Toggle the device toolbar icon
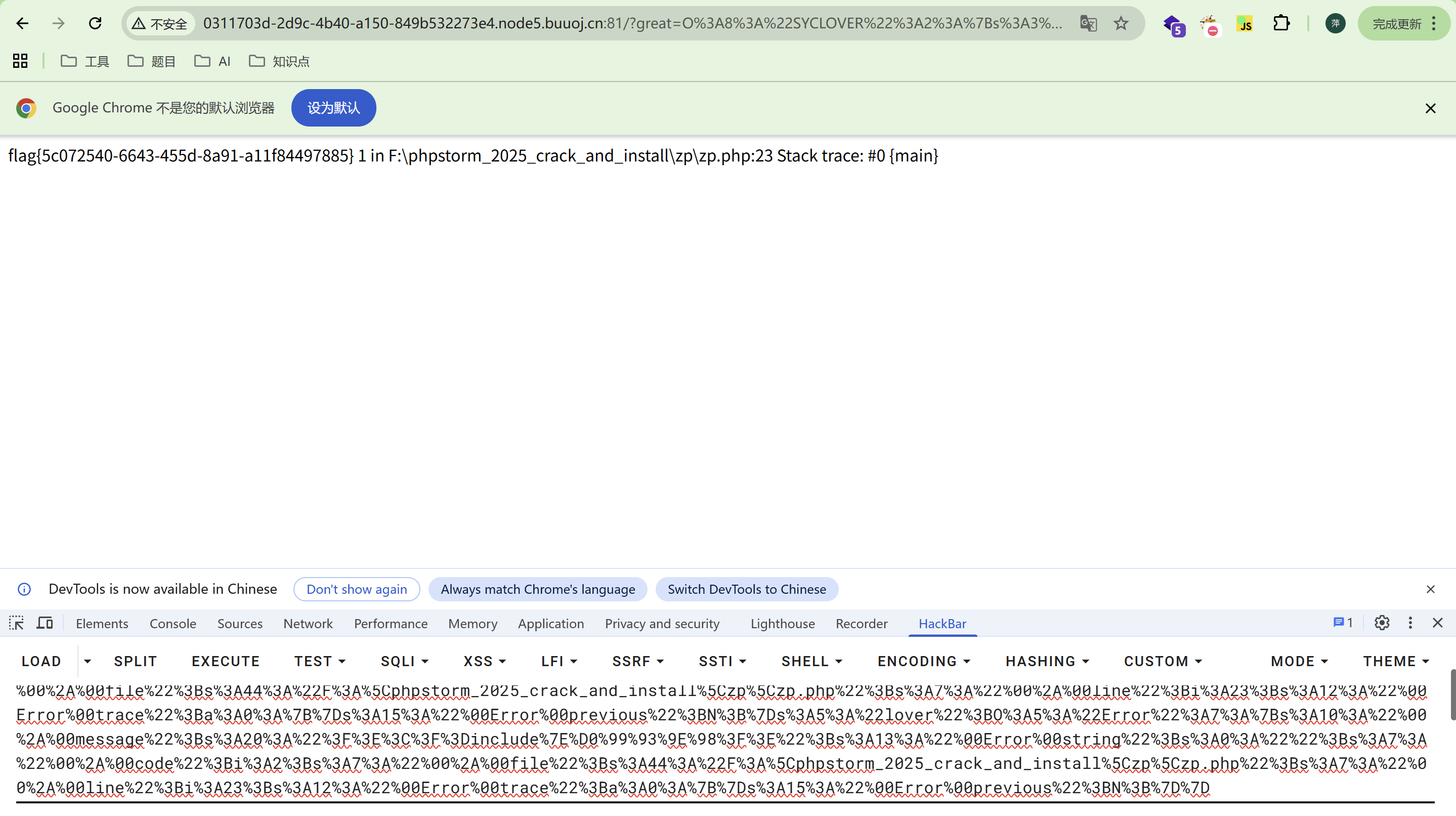1456x816 pixels. pos(45,623)
